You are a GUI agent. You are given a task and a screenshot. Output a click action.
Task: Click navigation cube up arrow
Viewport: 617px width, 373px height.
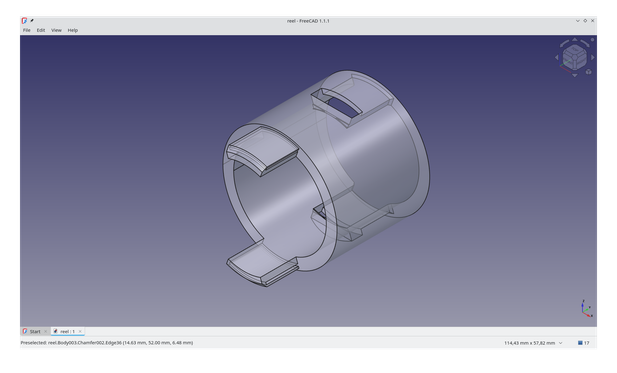point(575,40)
